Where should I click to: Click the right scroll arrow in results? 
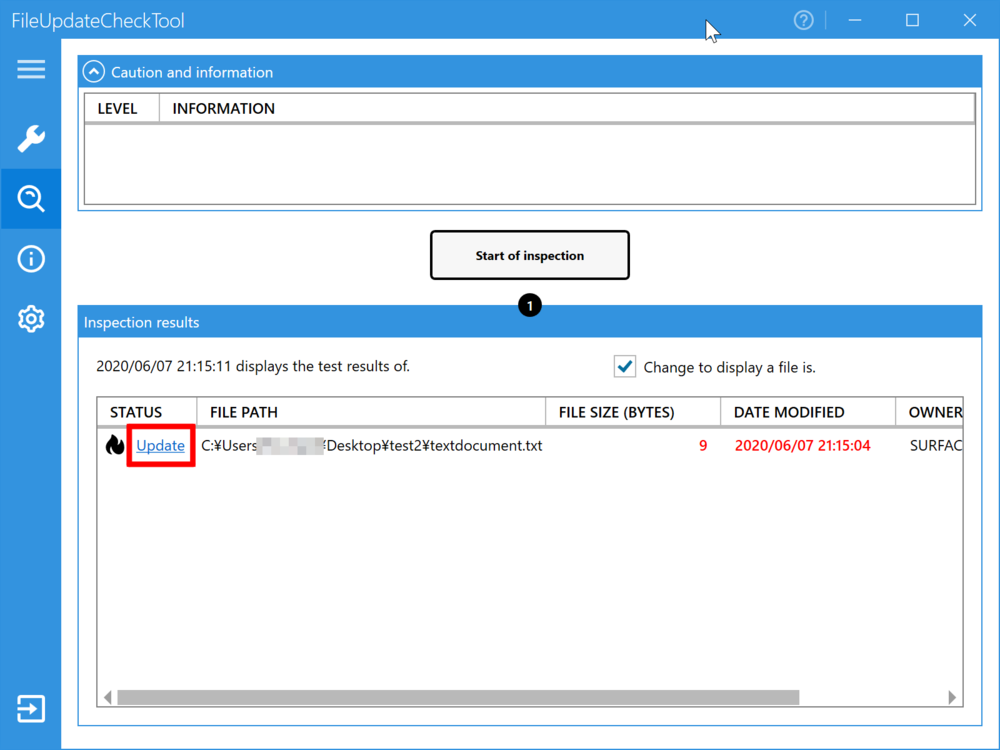952,697
